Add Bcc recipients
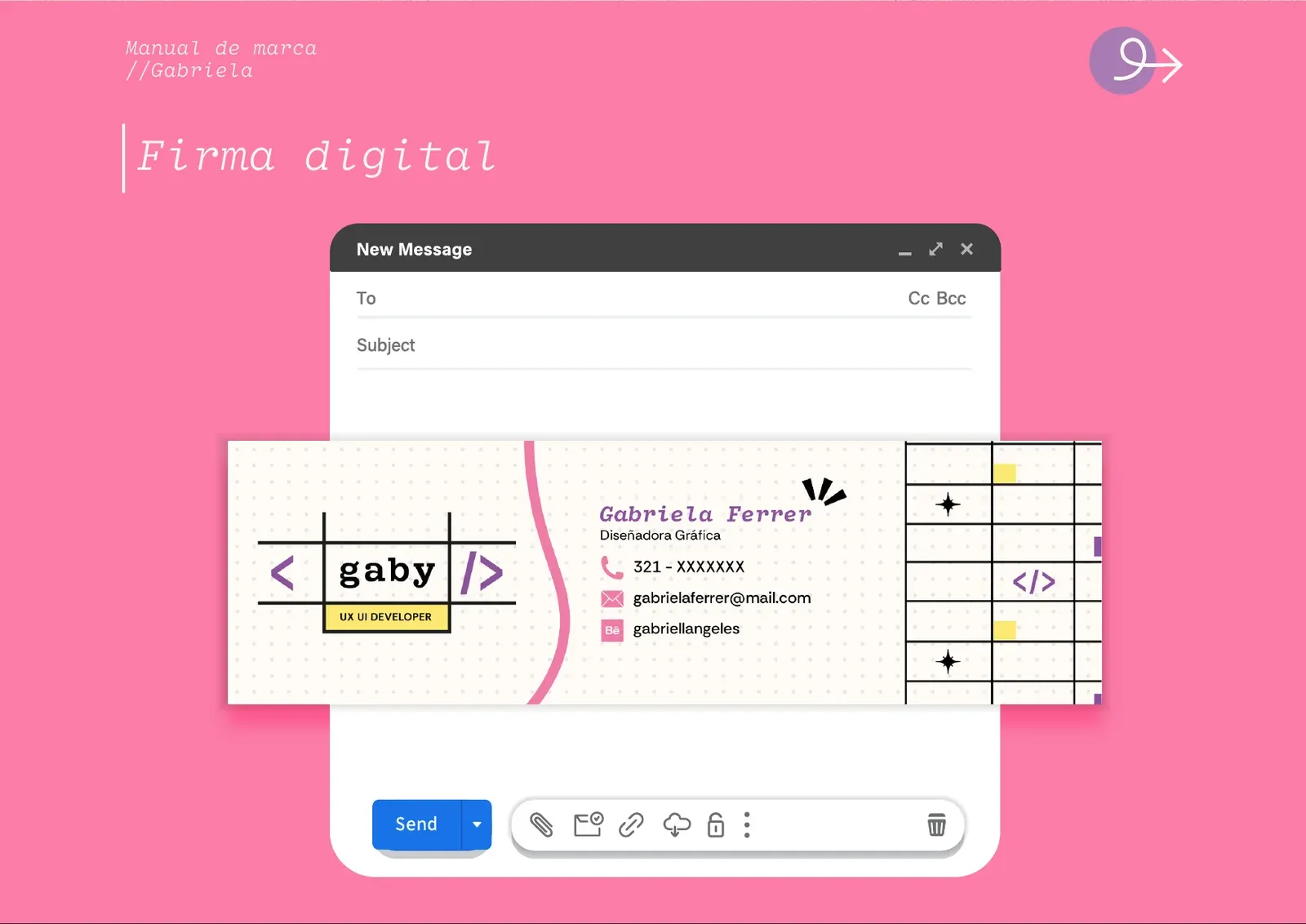The image size is (1306, 924). pyautogui.click(x=952, y=299)
